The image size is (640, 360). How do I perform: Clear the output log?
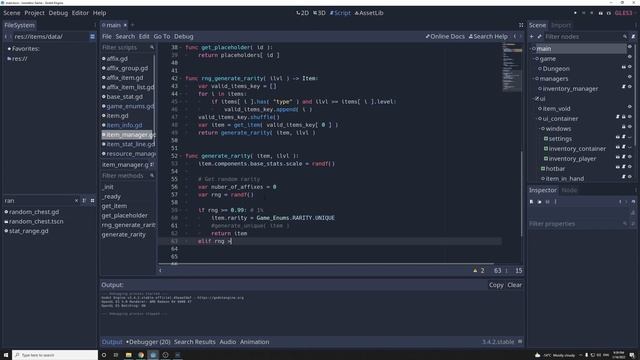(x=514, y=285)
